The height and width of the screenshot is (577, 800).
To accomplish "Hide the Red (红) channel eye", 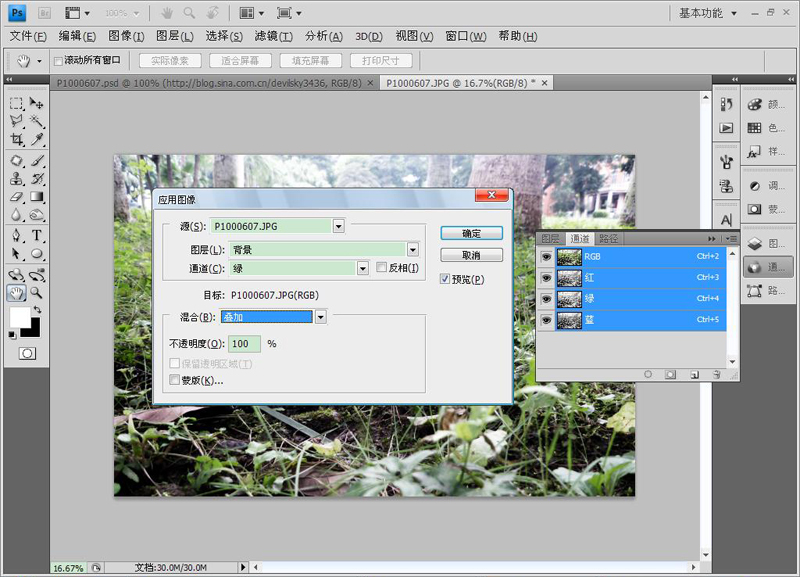I will click(x=546, y=278).
